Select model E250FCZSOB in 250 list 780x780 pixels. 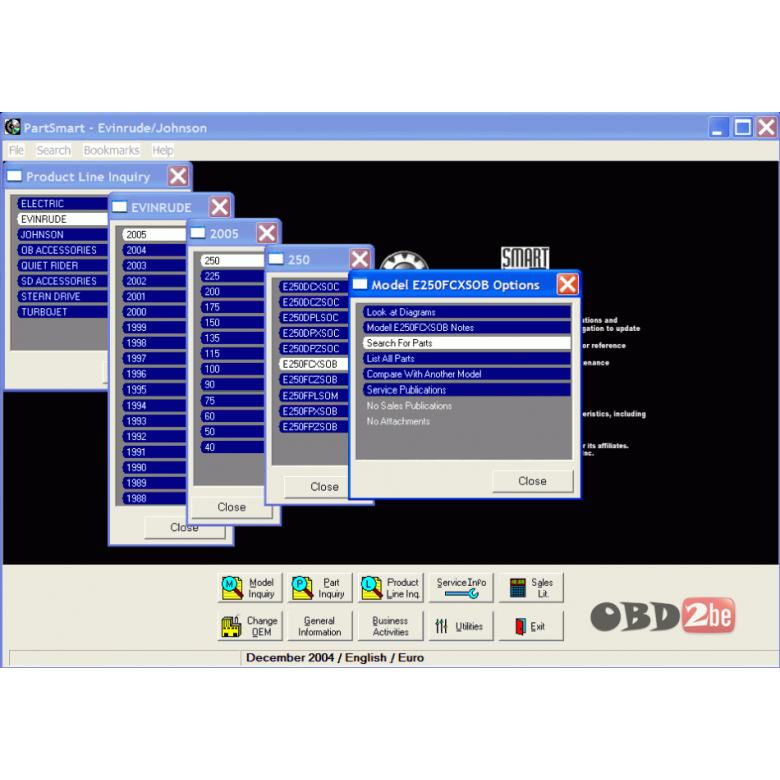tap(313, 380)
